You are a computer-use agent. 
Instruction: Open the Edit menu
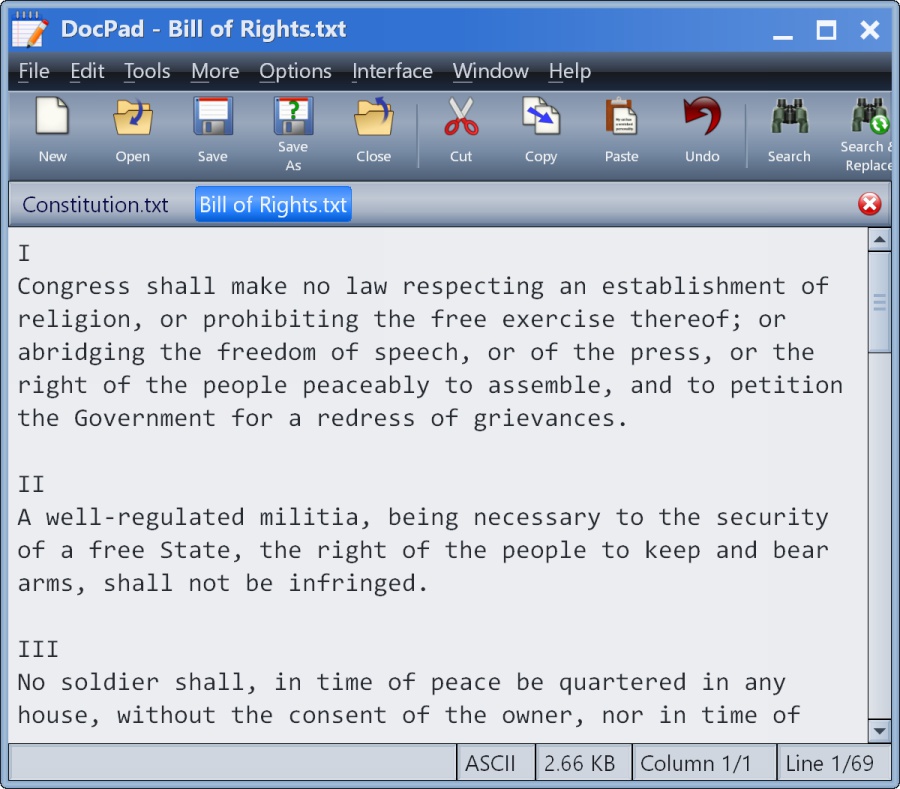pyautogui.click(x=87, y=71)
